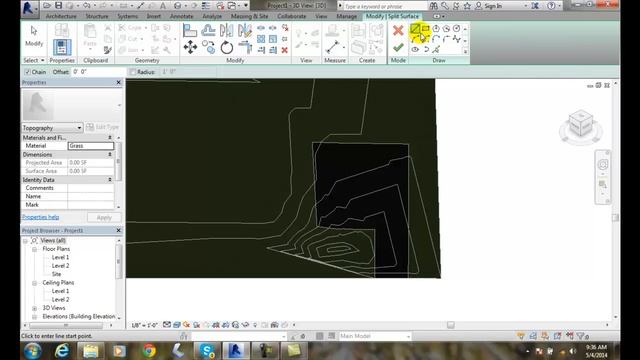
Task: Select the Pick Lines draw tool
Action: tap(436, 49)
